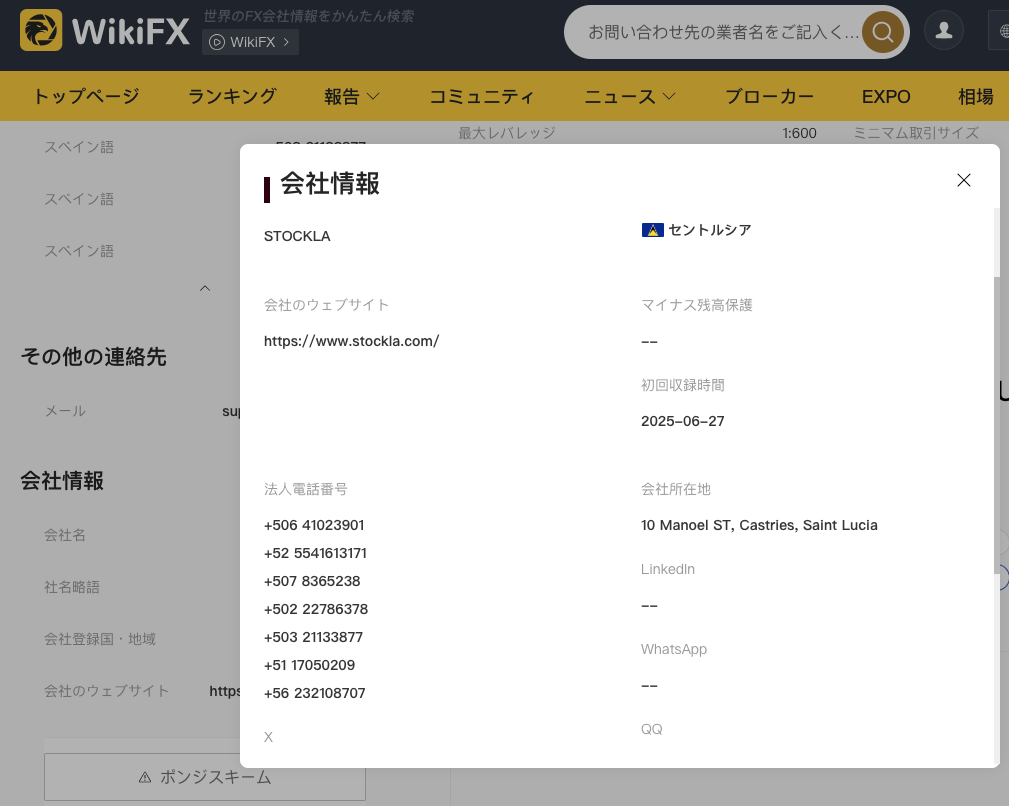Click the warning triangle on ポンジスキーム
1009x806 pixels.
(145, 778)
